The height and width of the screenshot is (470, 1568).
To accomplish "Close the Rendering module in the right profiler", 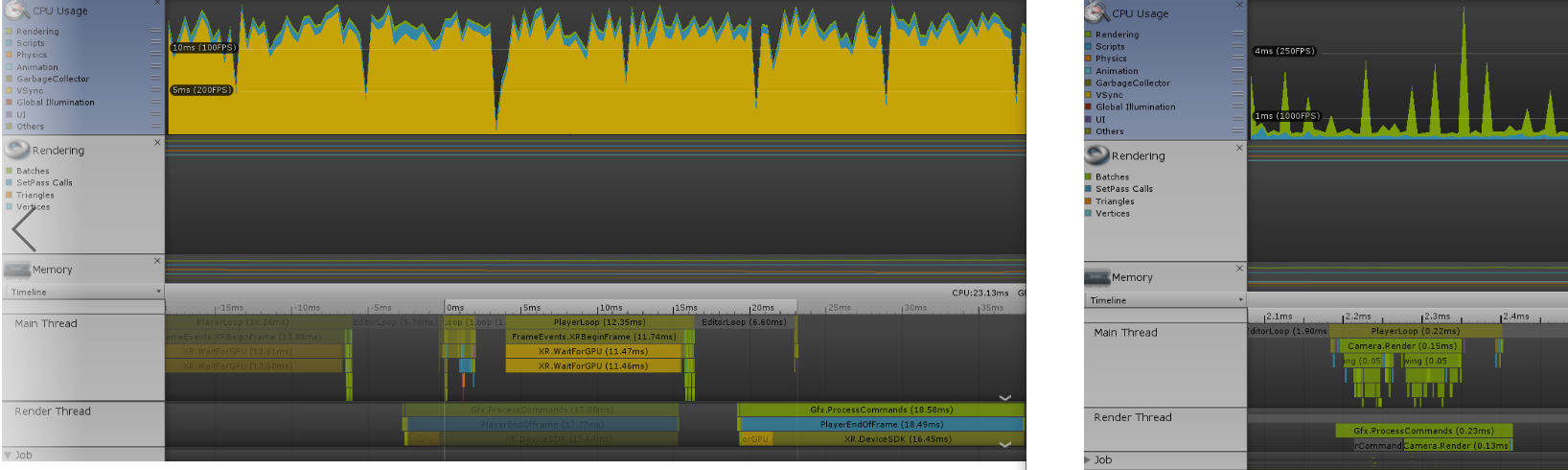I will click(1238, 148).
